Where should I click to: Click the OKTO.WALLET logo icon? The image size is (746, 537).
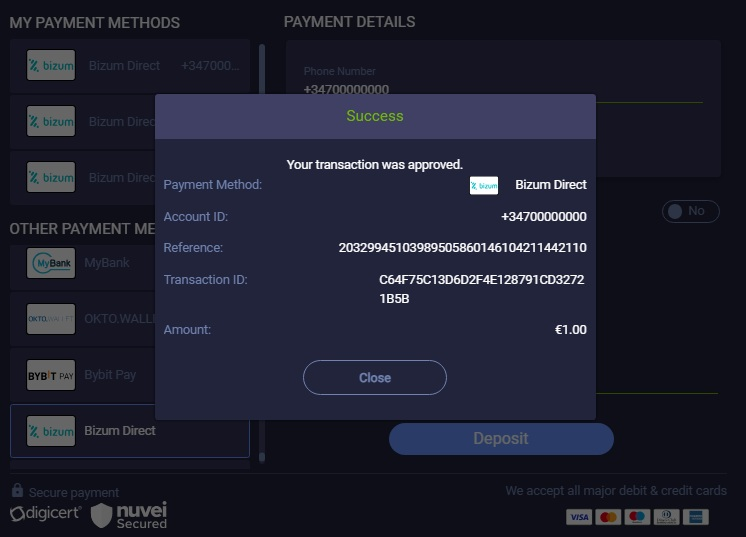pyautogui.click(x=51, y=319)
